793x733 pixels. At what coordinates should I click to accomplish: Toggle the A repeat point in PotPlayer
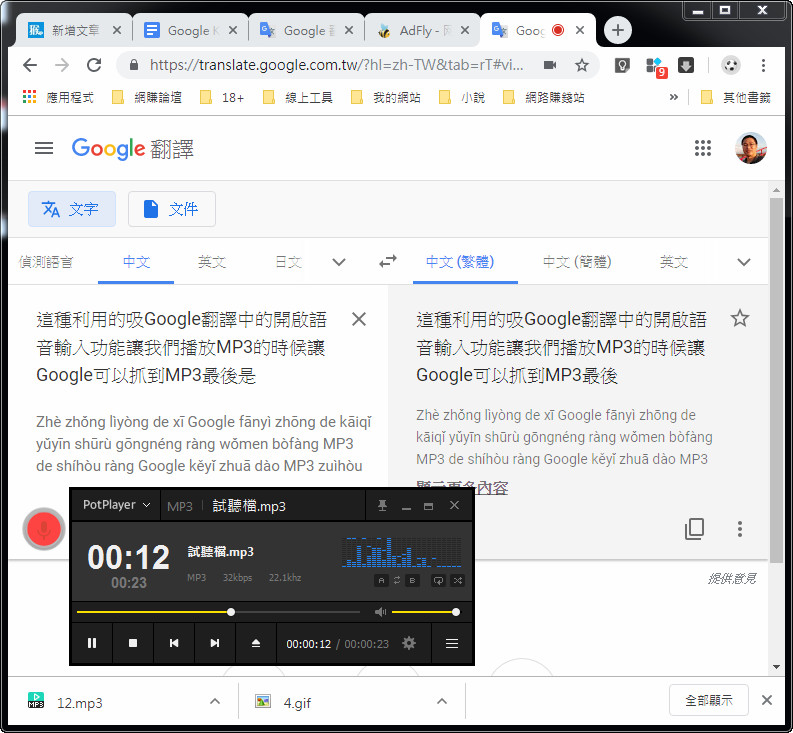(x=381, y=580)
